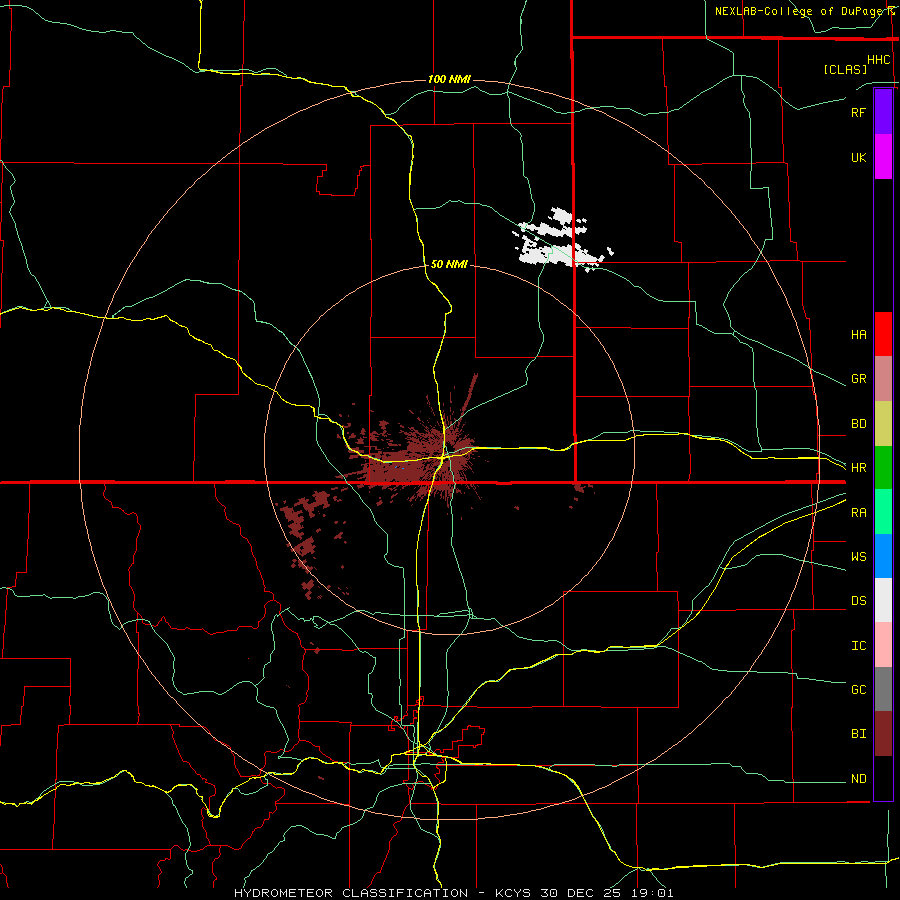Viewport: 900px width, 900px height.
Task: Click the white dry snow echo patch
Action: pyautogui.click(x=560, y=240)
